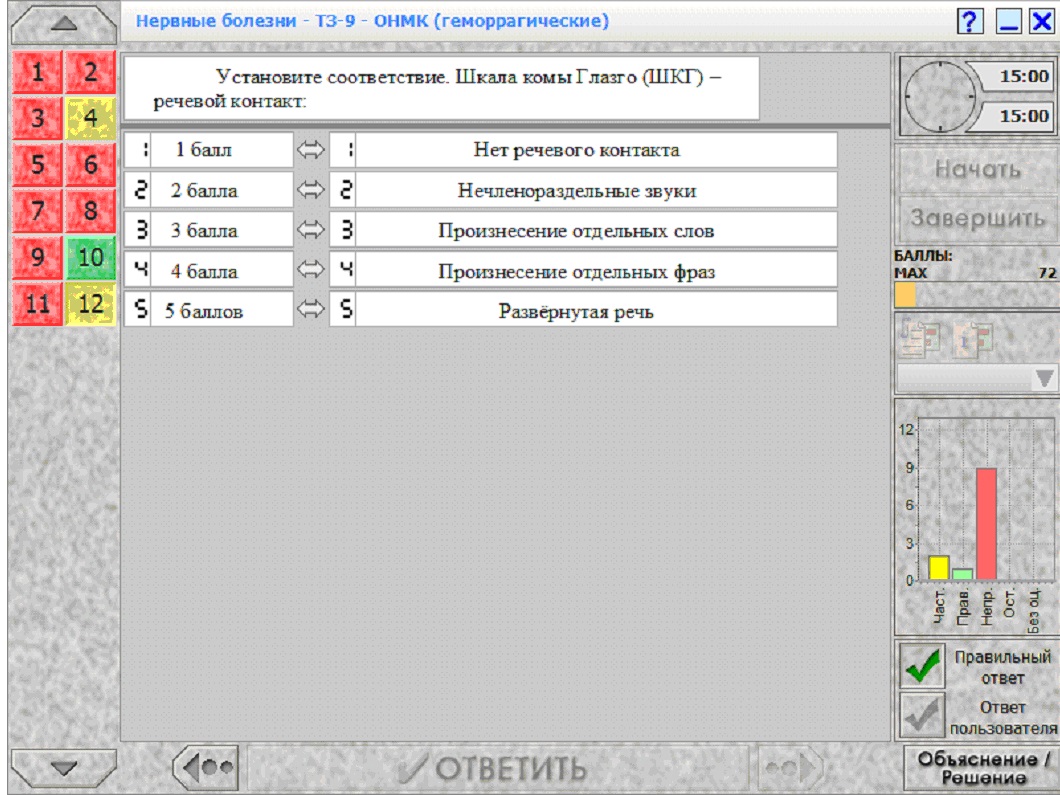Click match arrow beside '3 балла'

(311, 230)
